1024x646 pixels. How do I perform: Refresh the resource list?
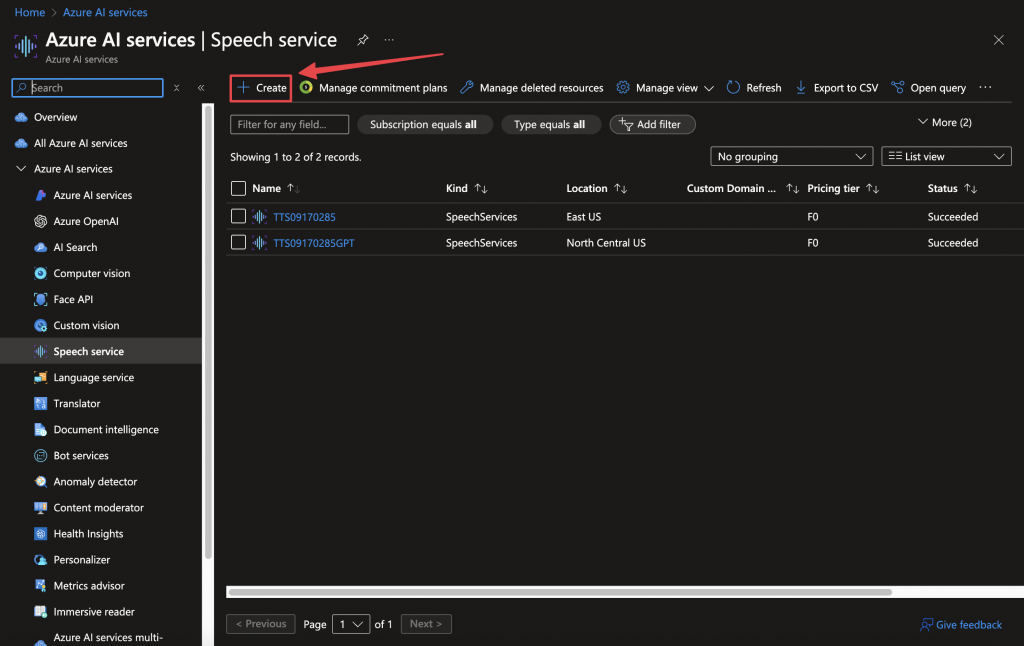click(754, 88)
